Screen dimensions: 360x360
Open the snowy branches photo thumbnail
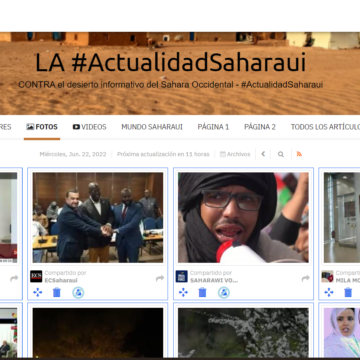pyautogui.click(x=243, y=333)
